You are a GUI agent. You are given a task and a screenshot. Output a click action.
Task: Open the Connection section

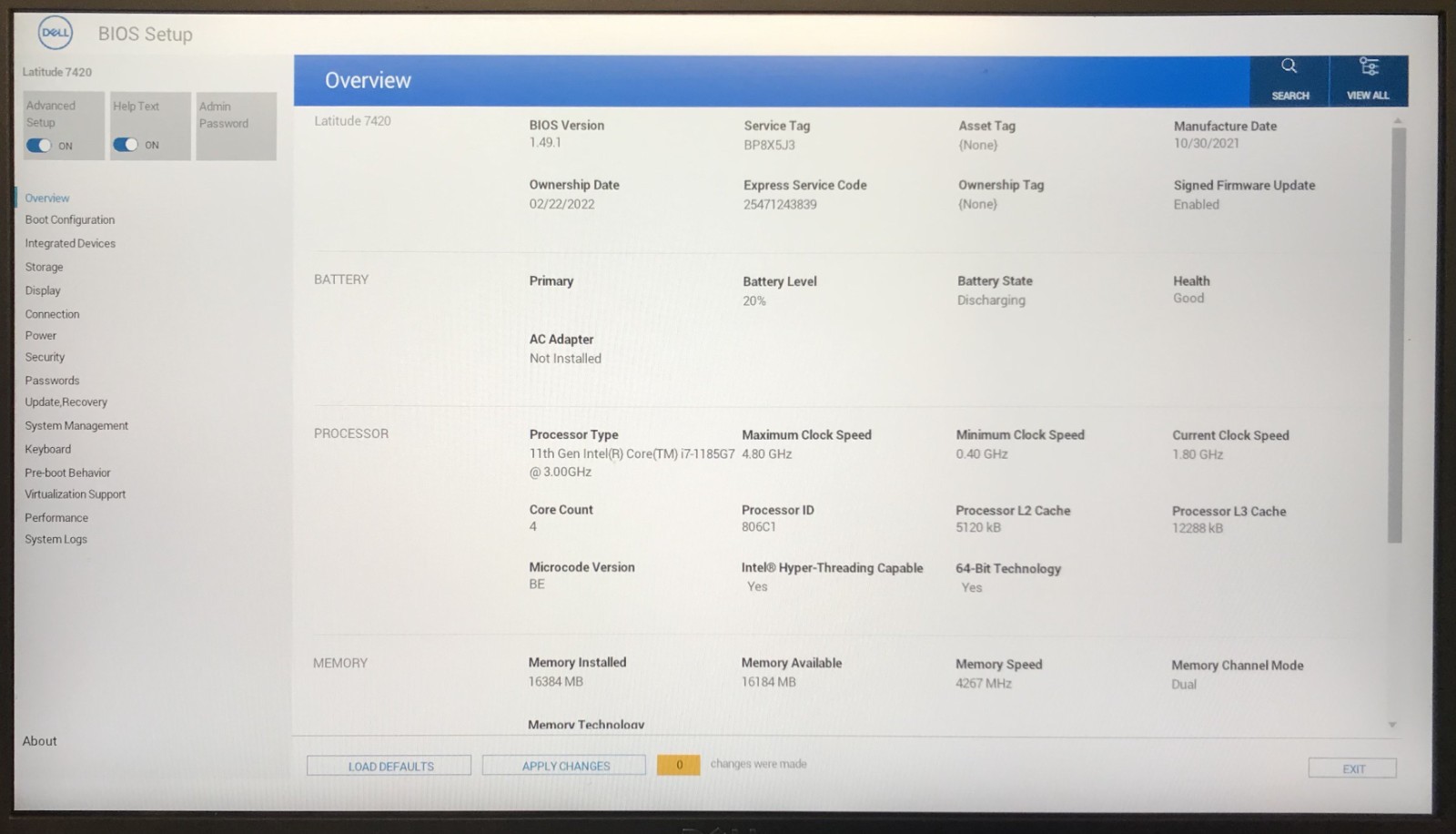pyautogui.click(x=53, y=314)
